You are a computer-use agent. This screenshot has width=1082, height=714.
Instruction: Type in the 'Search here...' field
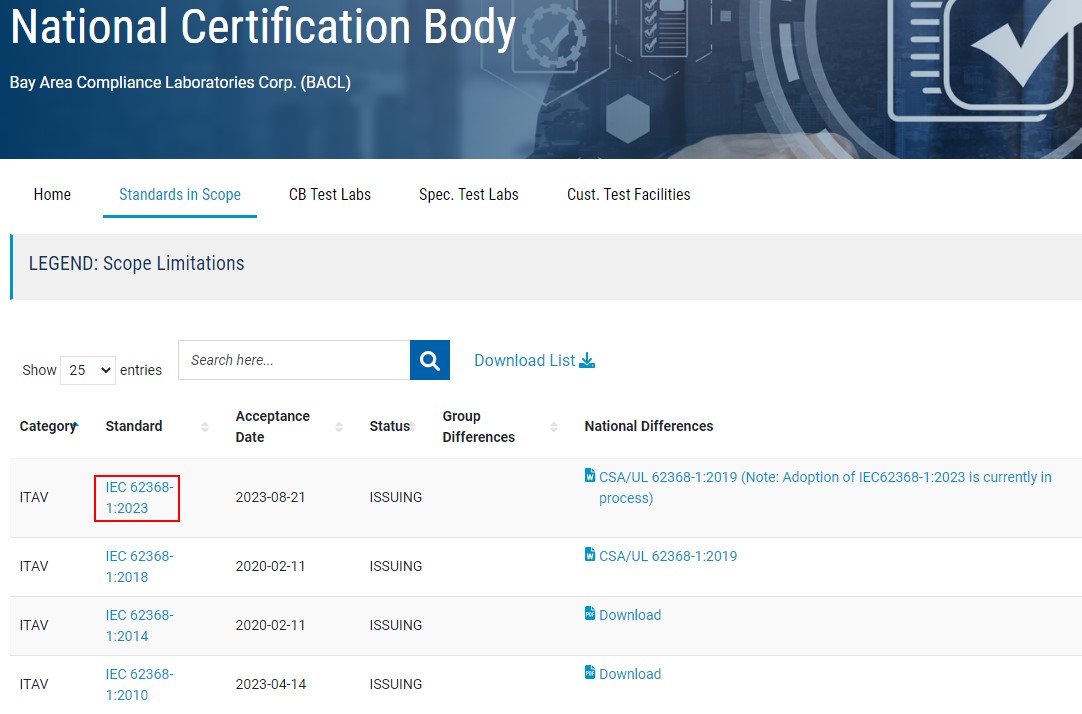(294, 360)
